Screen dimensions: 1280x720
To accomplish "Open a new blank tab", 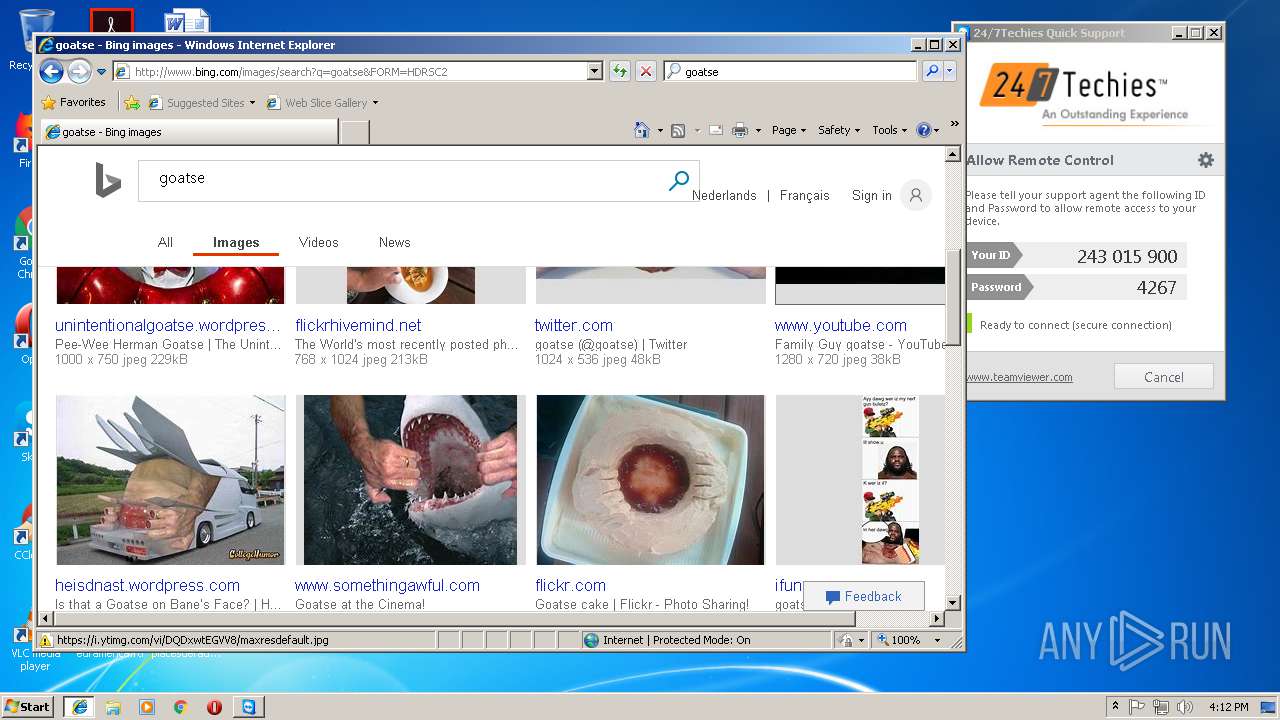I will tap(355, 132).
